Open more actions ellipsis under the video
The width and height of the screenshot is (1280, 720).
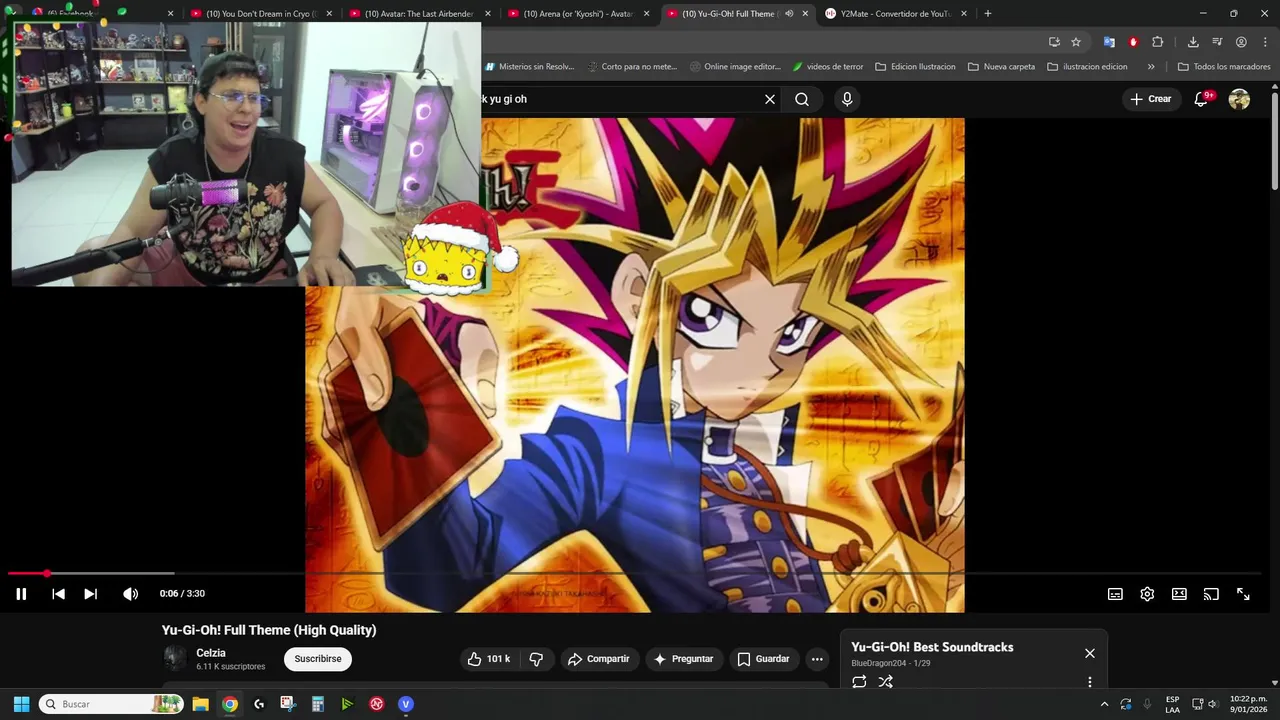pyautogui.click(x=817, y=659)
